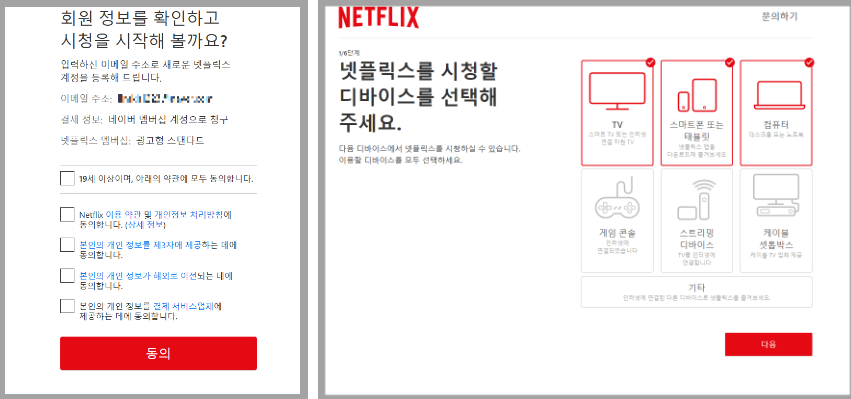851x399 pixels.
Task: Check the Netflix 이용 약관 consent checkbox
Action: (67, 214)
